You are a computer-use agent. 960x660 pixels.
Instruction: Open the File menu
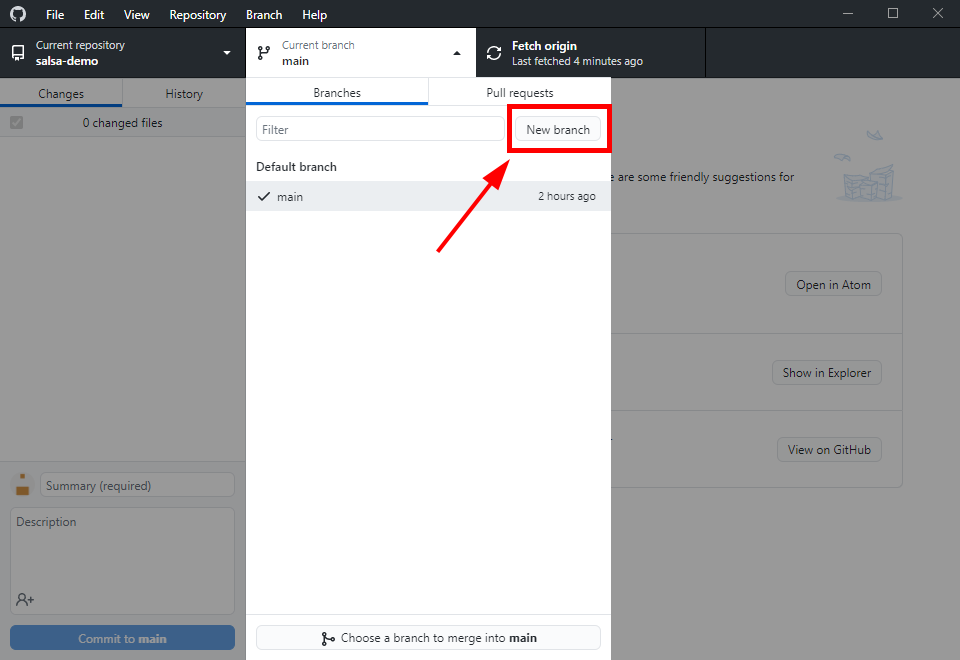pos(55,15)
